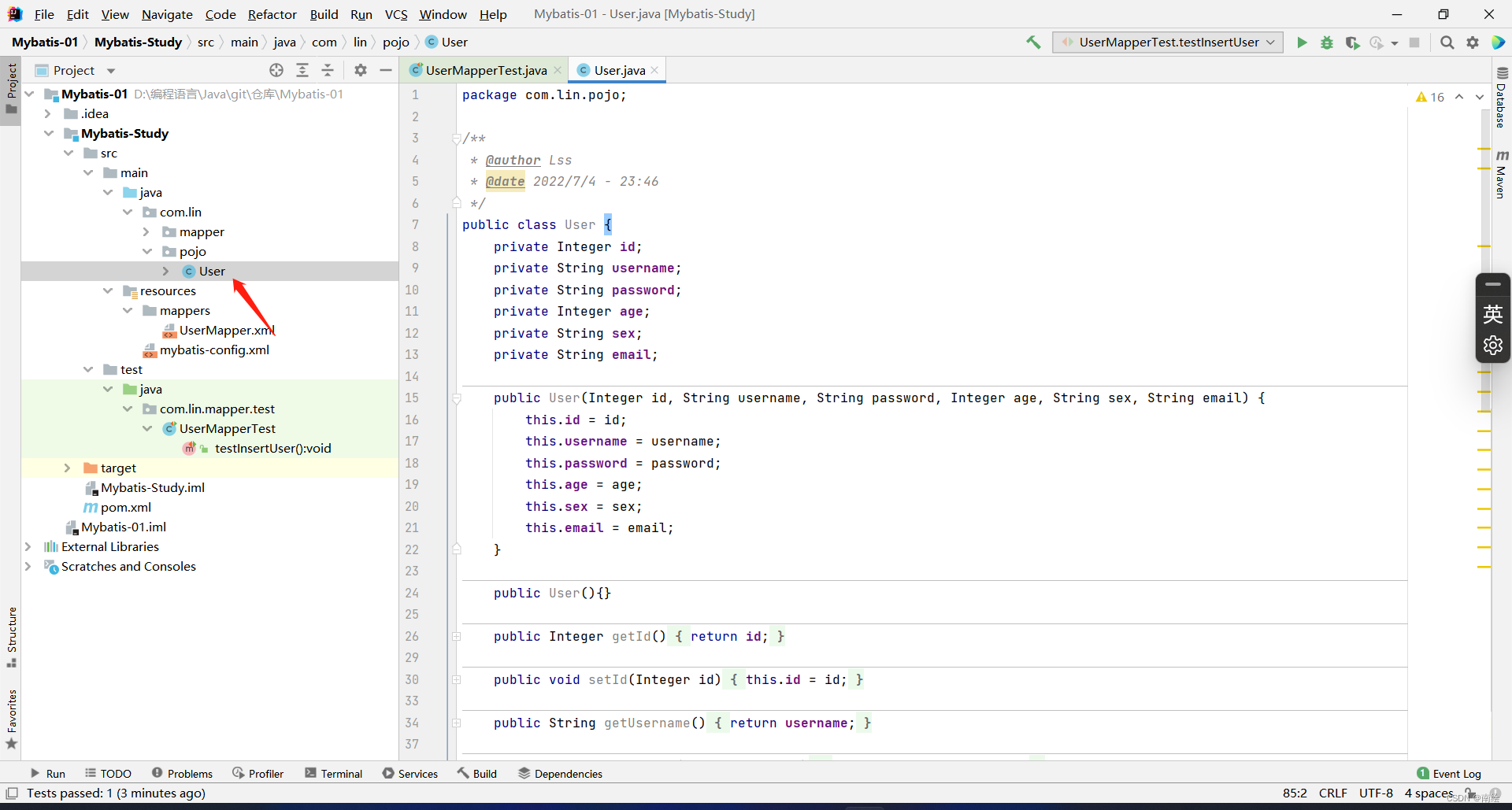Collapse the Mybatis-Study module node
1512x810 pixels.
[x=49, y=133]
